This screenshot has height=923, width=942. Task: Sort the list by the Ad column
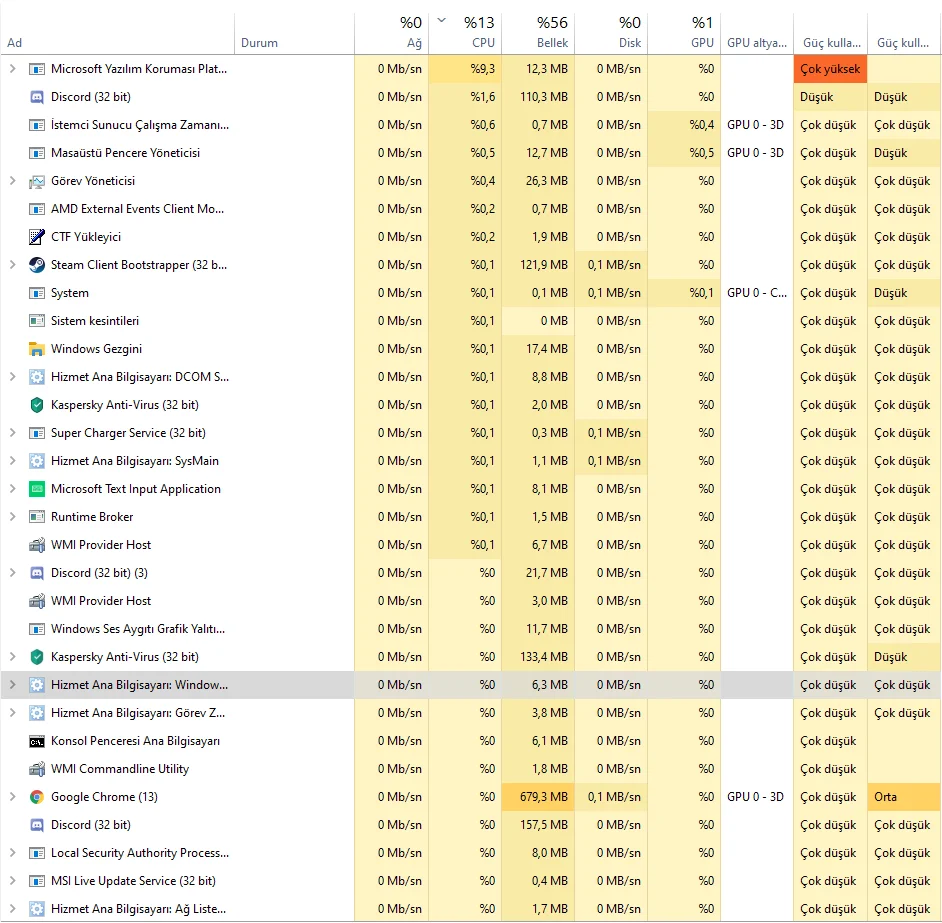[x=15, y=43]
